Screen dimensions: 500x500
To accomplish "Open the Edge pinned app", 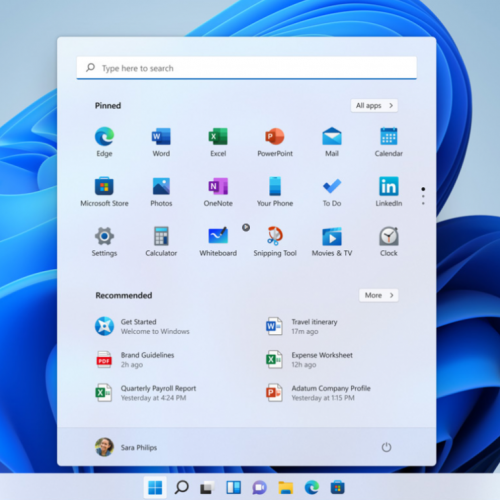I will pos(104,142).
